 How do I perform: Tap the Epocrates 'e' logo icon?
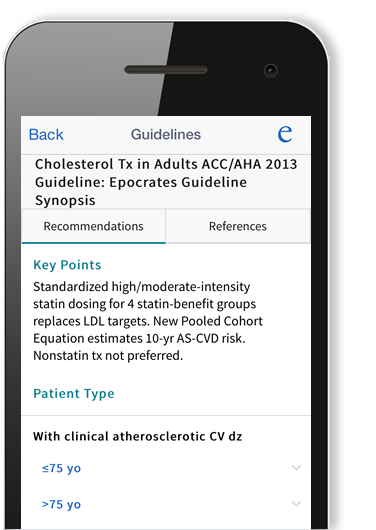285,134
